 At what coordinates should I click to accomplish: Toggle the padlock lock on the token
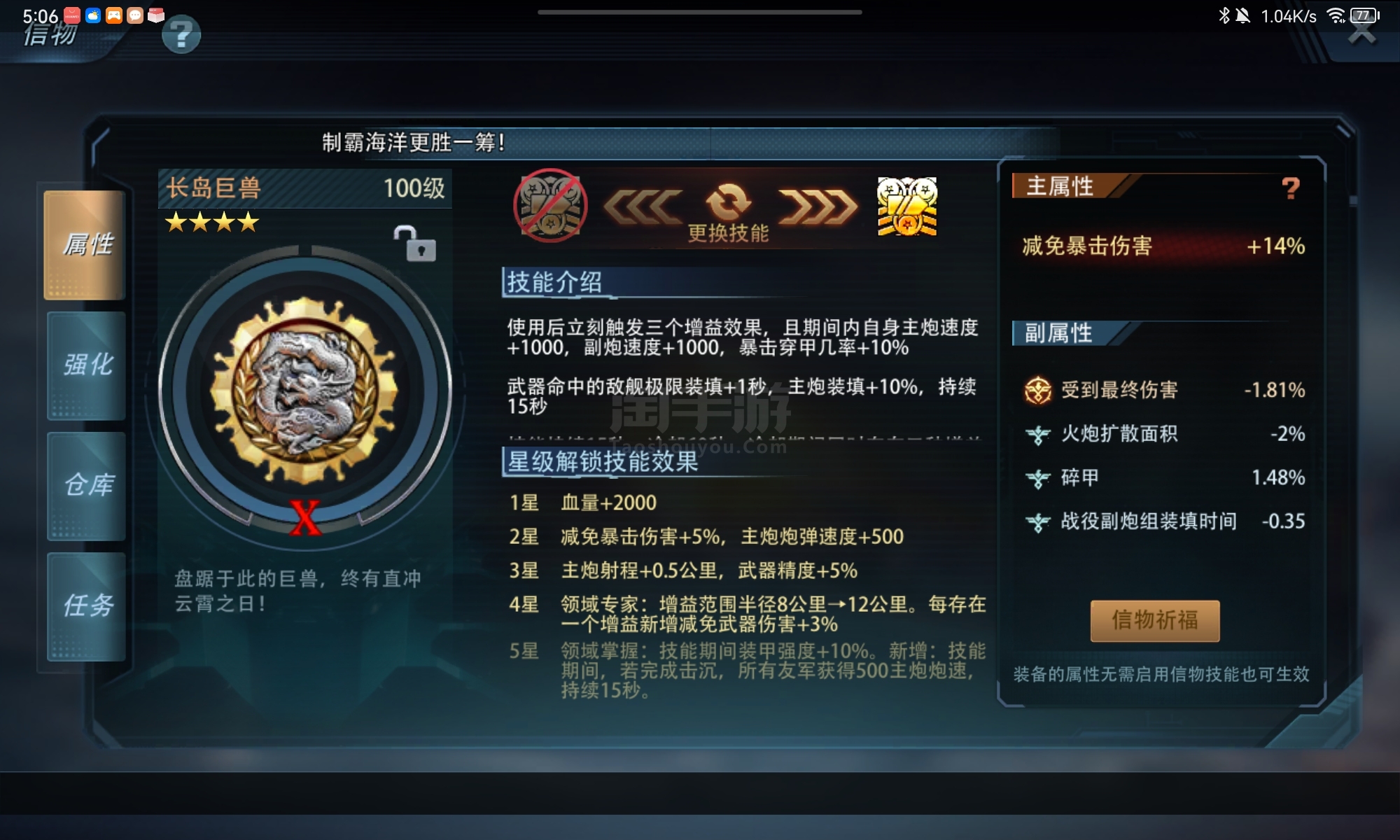pos(414,244)
